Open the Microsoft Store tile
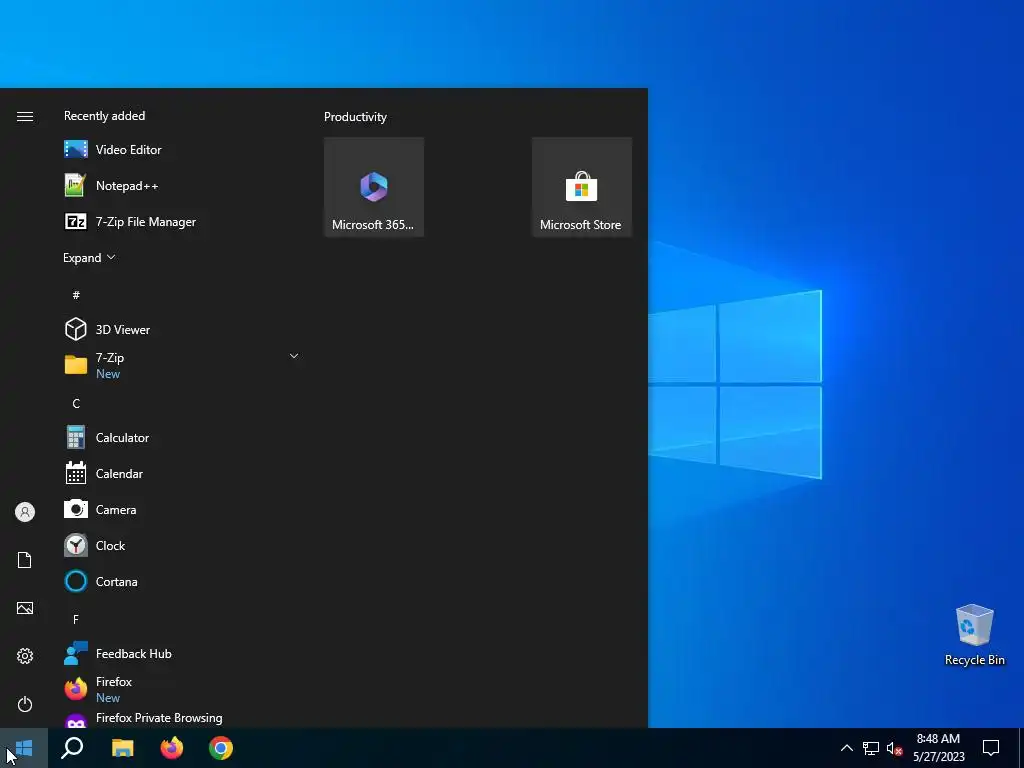The width and height of the screenshot is (1024, 768). tap(581, 187)
